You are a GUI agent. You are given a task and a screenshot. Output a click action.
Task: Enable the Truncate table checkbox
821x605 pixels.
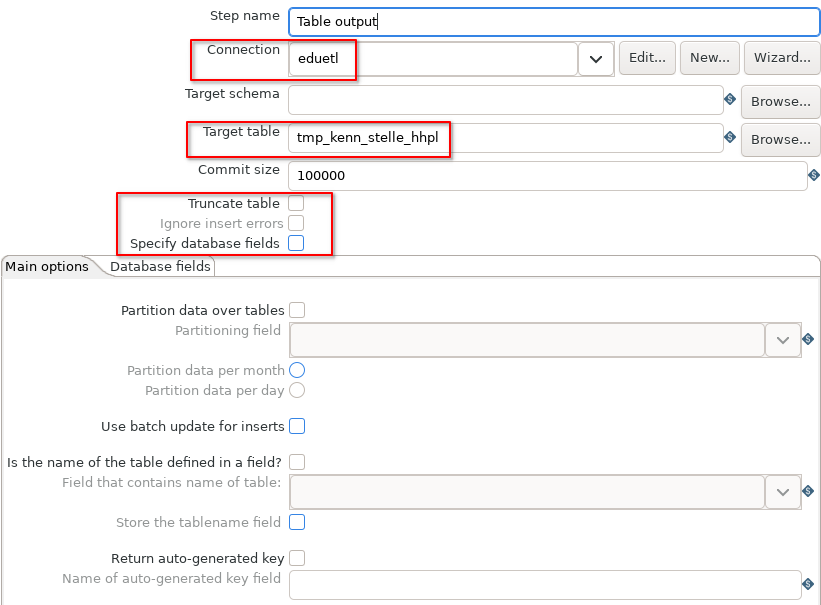[296, 203]
